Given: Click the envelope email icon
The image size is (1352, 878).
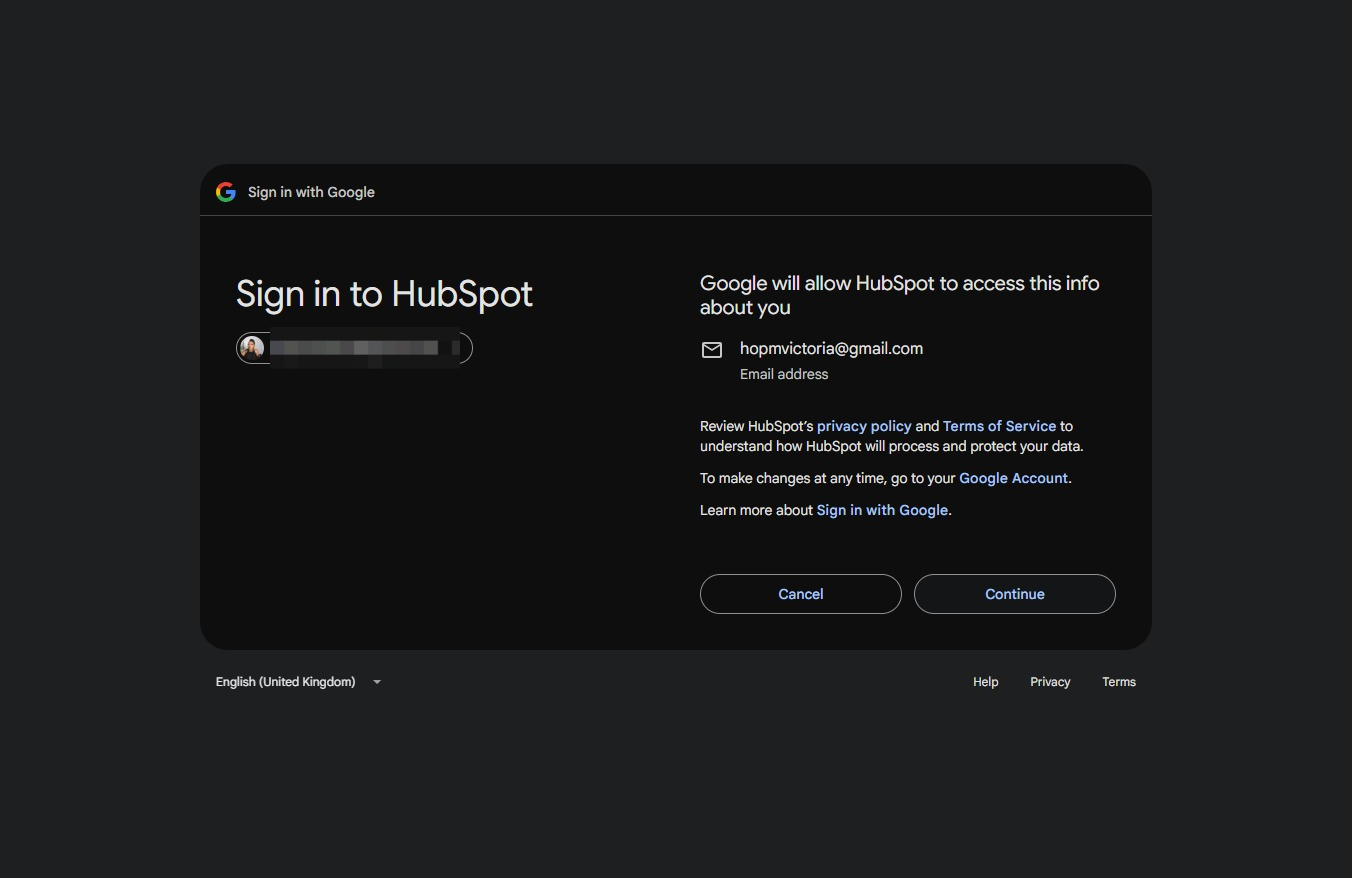Looking at the screenshot, I should coord(712,350).
